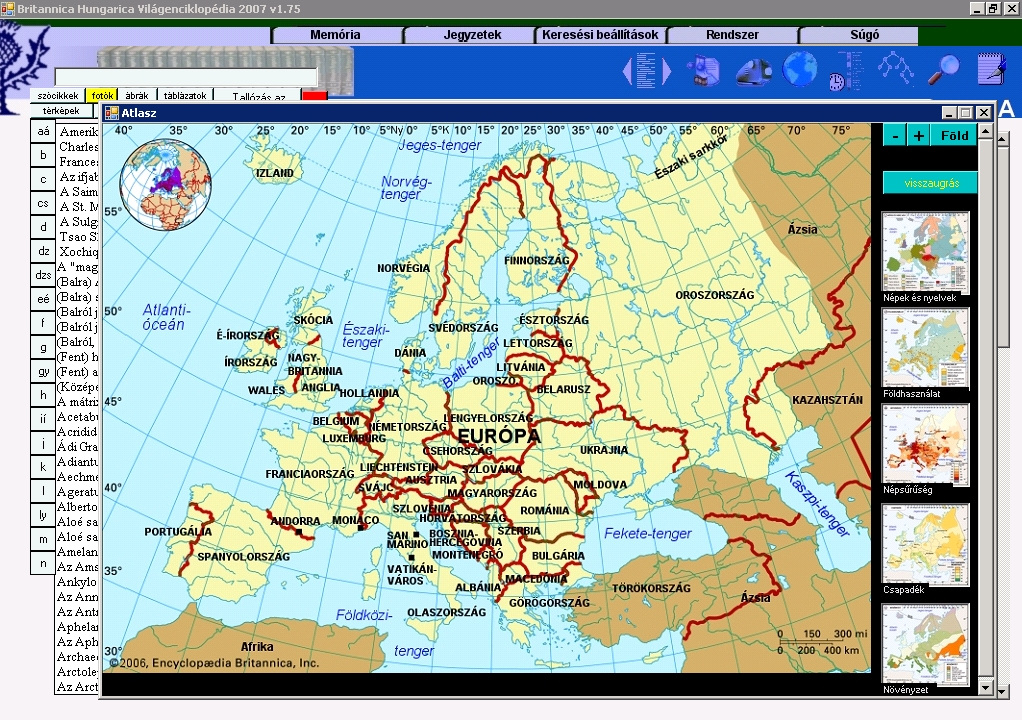Open the Csapadék map thumbnail
This screenshot has height=720, width=1022.
pyautogui.click(x=925, y=544)
